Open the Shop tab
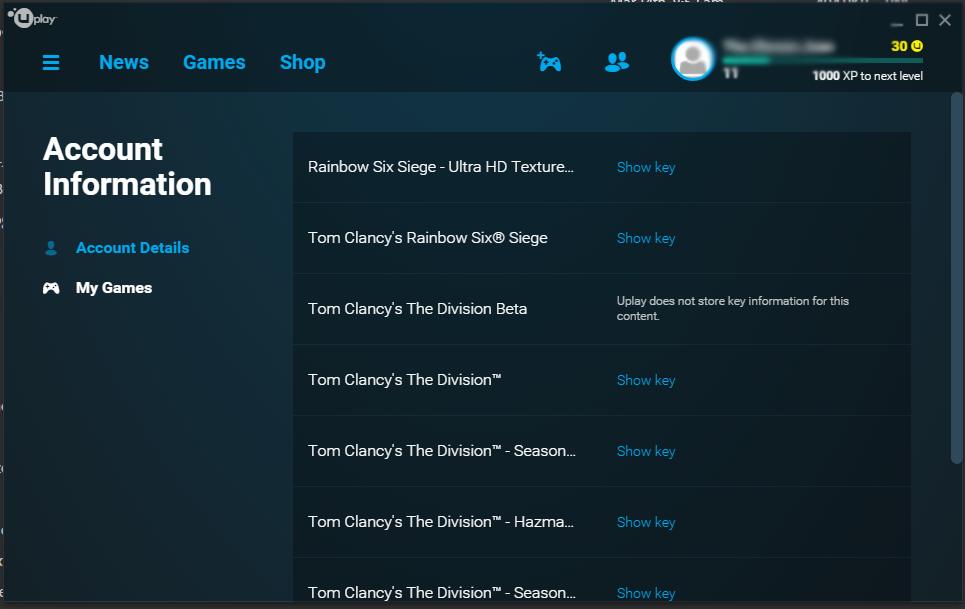The height and width of the screenshot is (609, 965). (302, 62)
